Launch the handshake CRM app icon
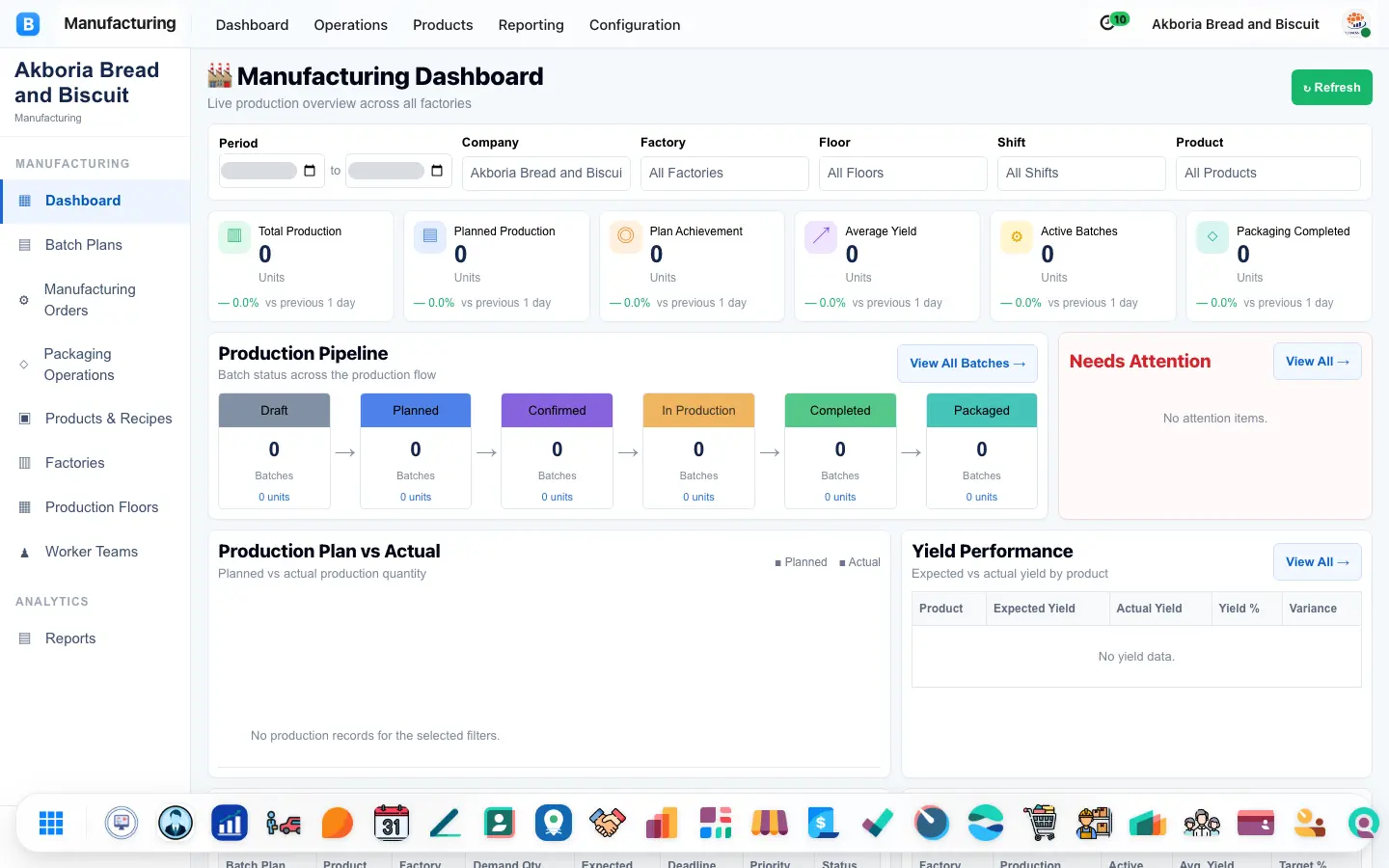 608,823
